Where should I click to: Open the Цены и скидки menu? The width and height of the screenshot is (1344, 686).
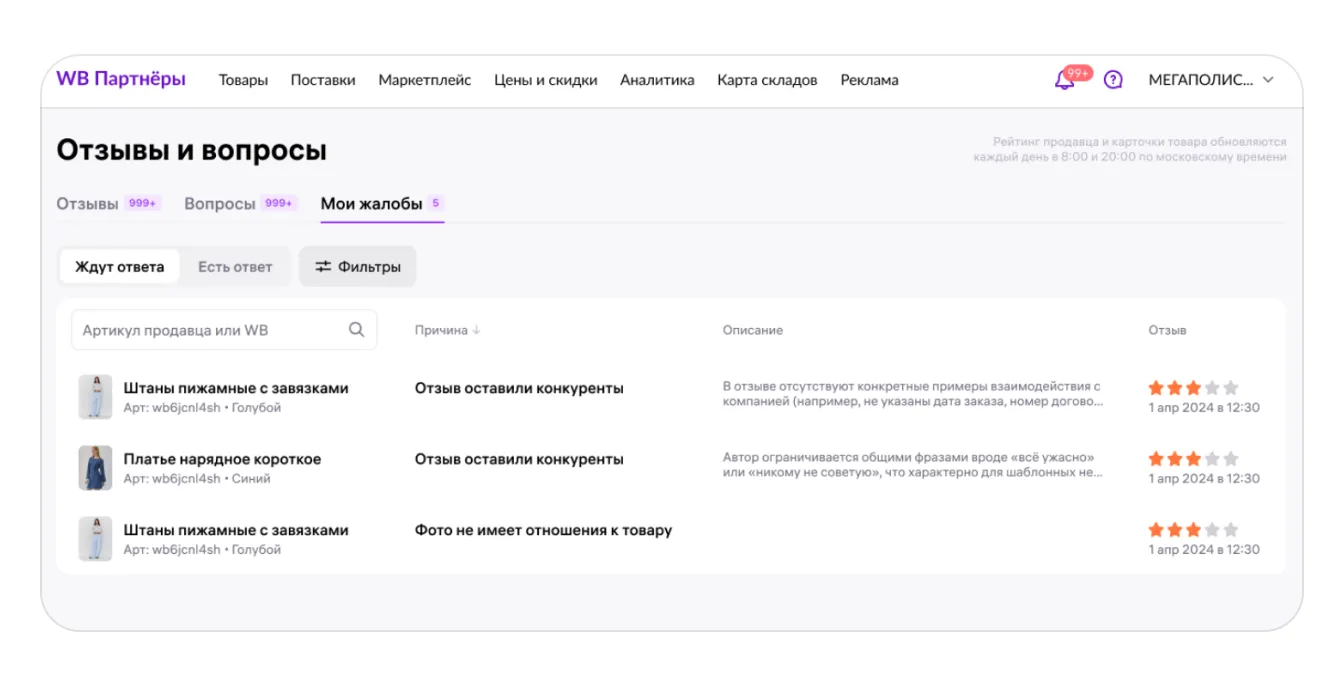tap(545, 80)
